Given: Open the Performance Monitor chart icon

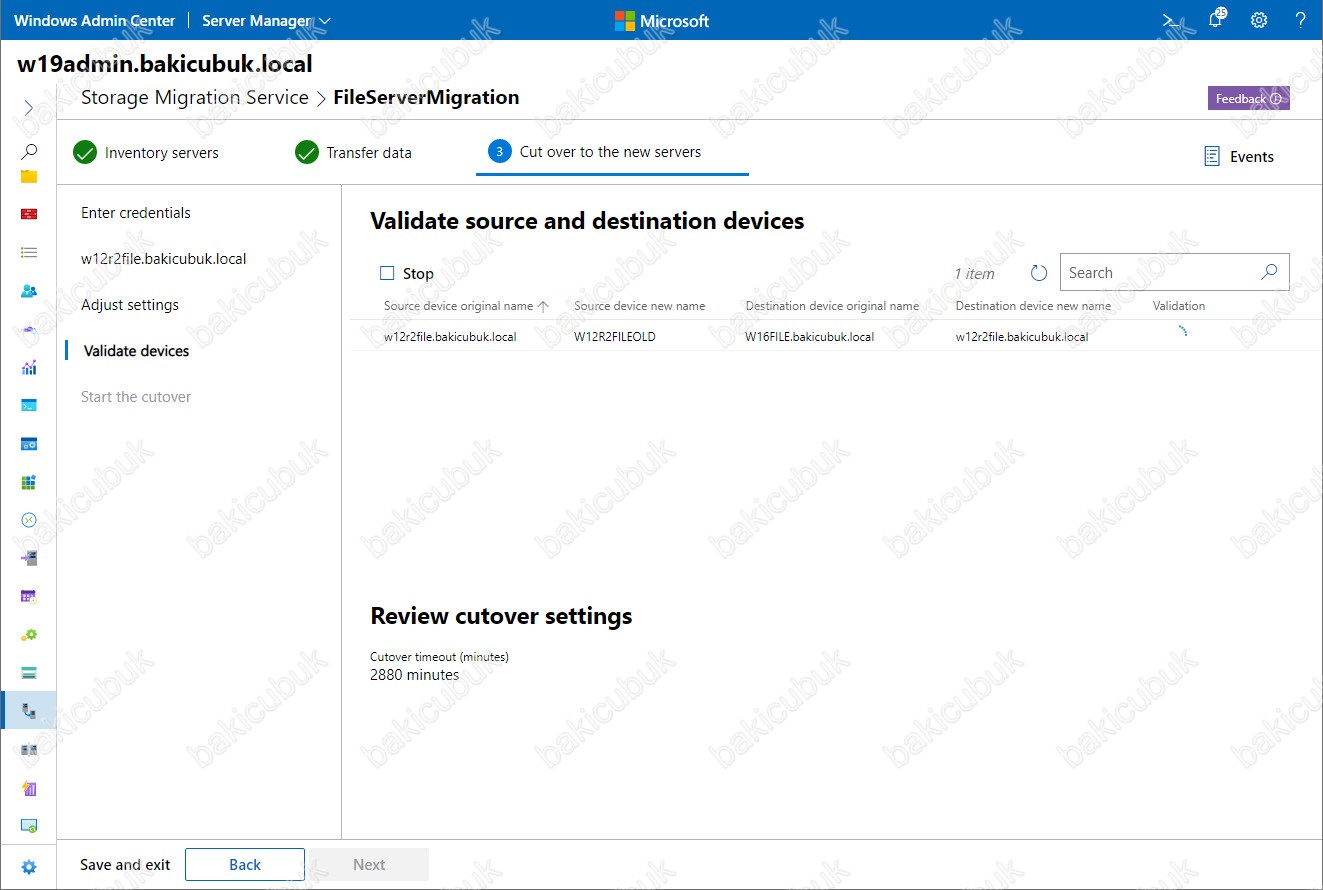Looking at the screenshot, I should pos(29,367).
